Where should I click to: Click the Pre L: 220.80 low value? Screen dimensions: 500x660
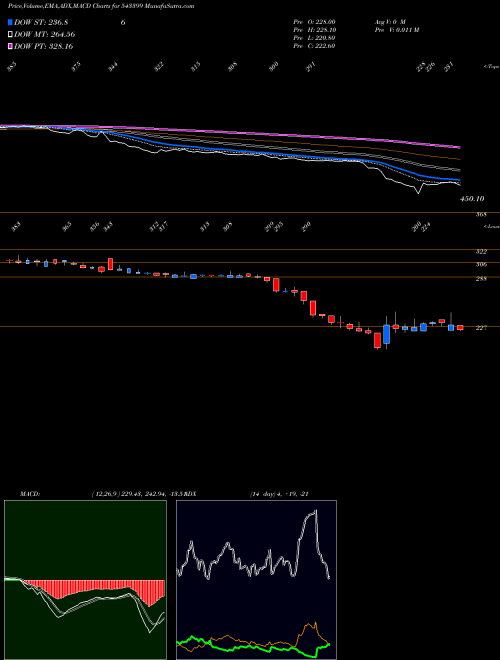(314, 38)
